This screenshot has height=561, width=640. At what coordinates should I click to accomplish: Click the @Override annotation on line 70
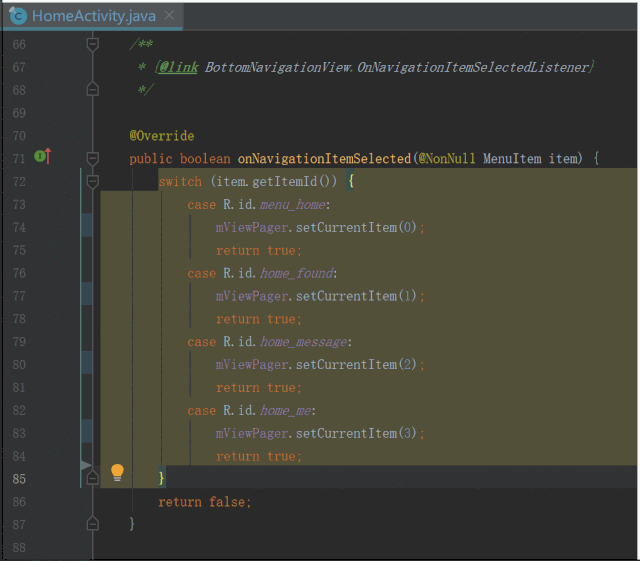click(161, 135)
